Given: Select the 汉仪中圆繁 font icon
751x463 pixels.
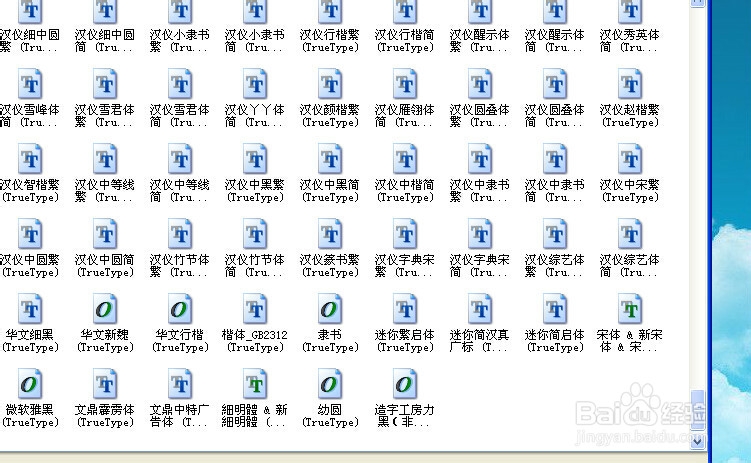Looking at the screenshot, I should (x=30, y=234).
